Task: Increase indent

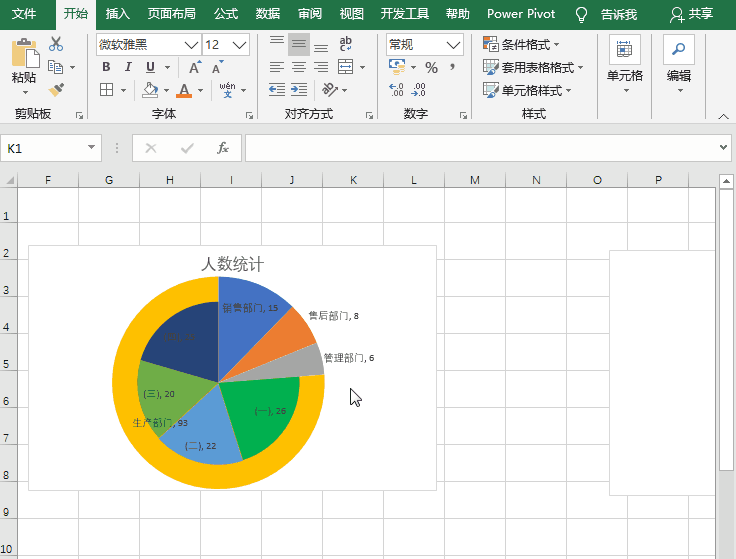Action: tap(299, 89)
